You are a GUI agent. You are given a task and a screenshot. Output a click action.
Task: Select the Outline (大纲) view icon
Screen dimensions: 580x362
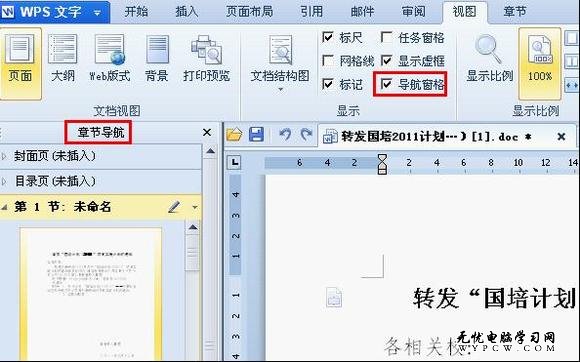[x=63, y=50]
